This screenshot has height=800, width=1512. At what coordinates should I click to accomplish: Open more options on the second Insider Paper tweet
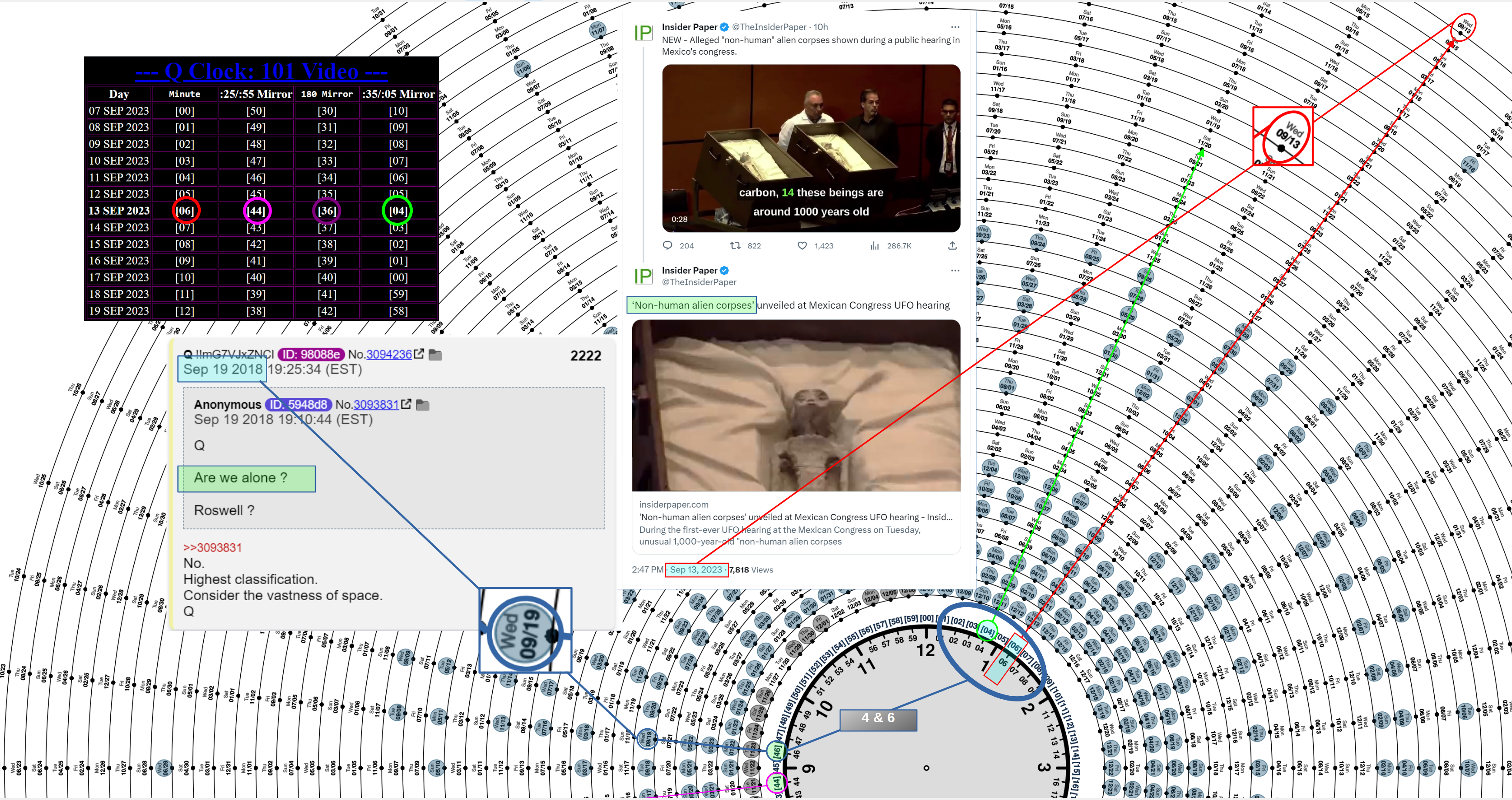955,271
